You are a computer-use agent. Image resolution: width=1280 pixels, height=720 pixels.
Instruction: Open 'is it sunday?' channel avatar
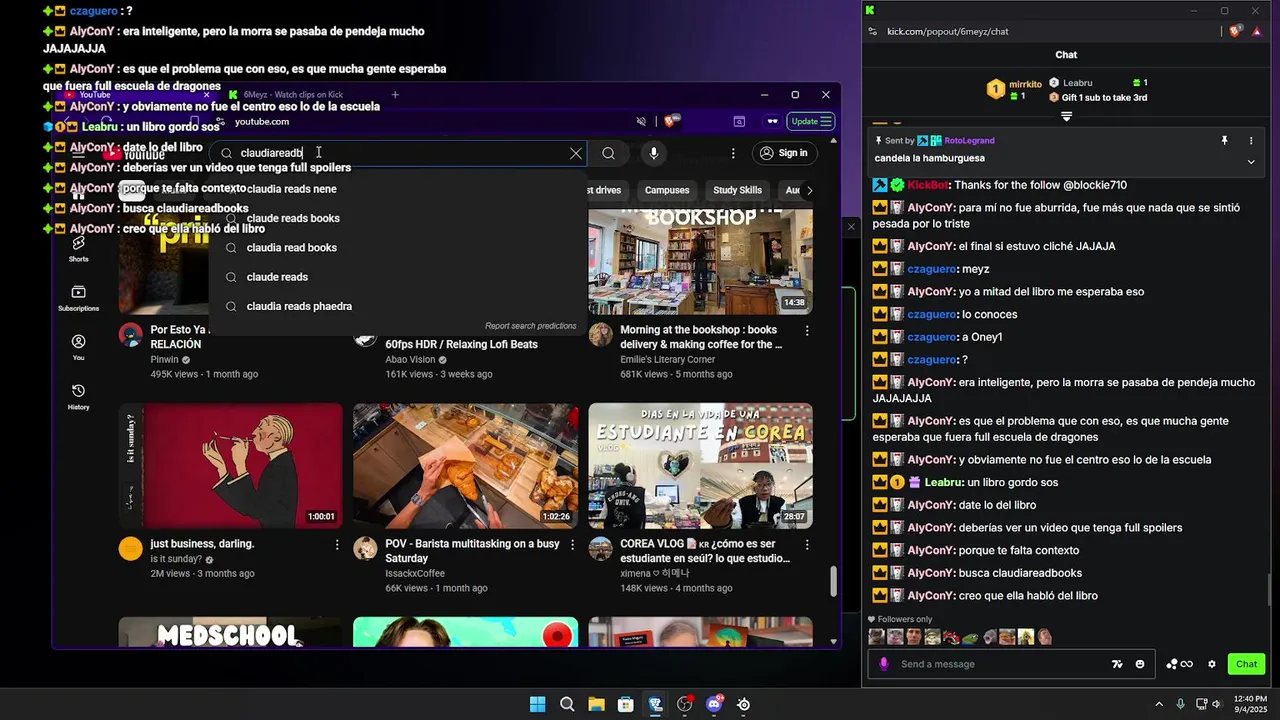[131, 548]
